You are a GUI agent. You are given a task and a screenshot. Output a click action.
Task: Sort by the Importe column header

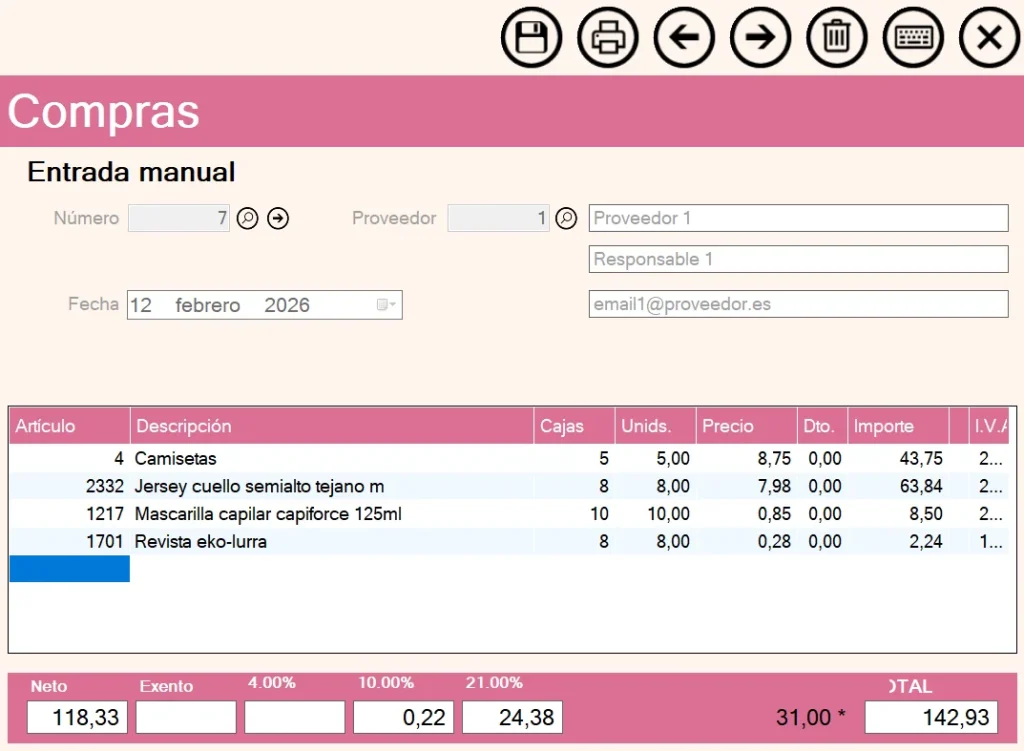[897, 426]
